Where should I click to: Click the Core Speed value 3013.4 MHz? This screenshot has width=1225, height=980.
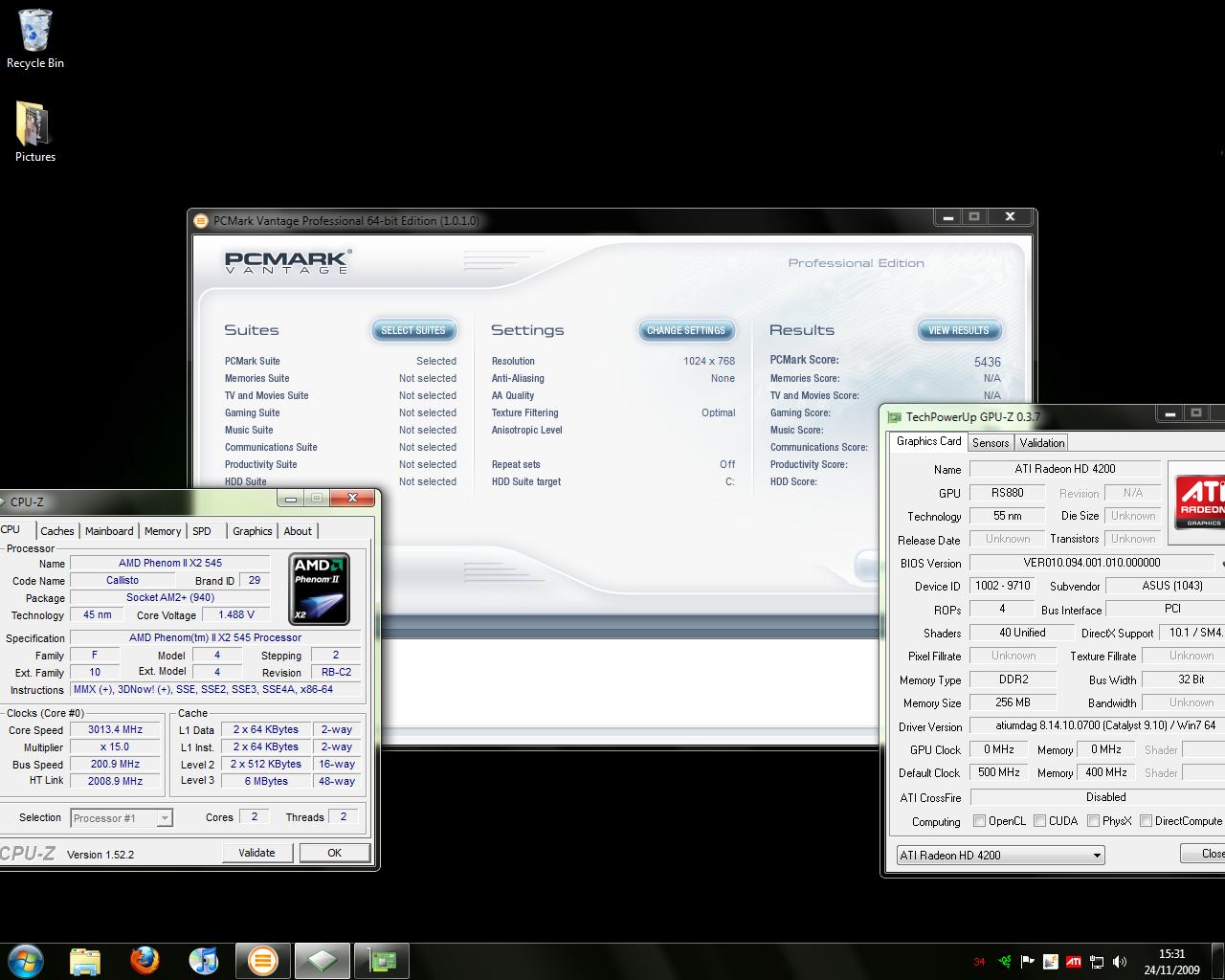tap(115, 730)
